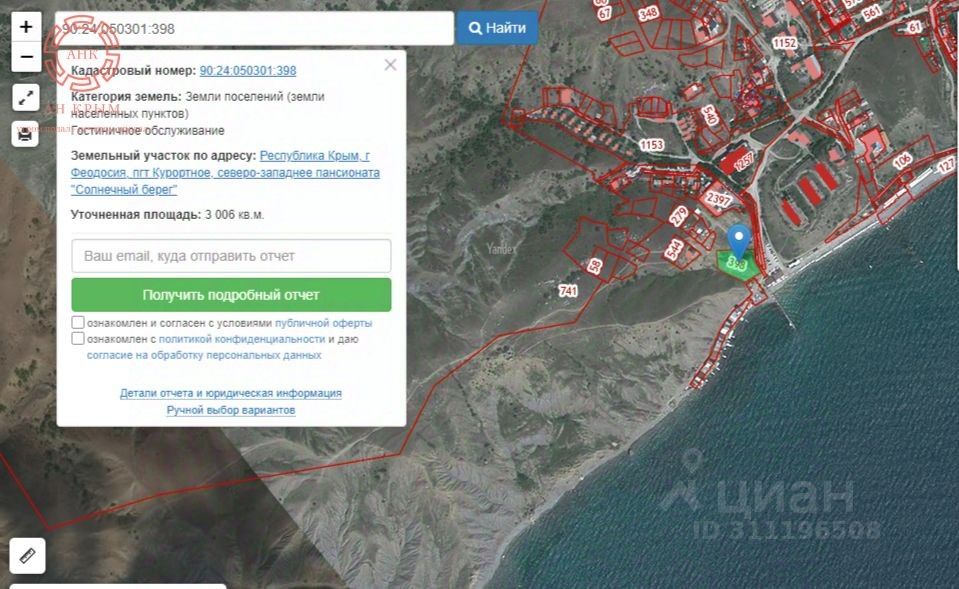Click Уточненная площадь 3 006 кв.м. text
The image size is (959, 589).
click(x=167, y=215)
